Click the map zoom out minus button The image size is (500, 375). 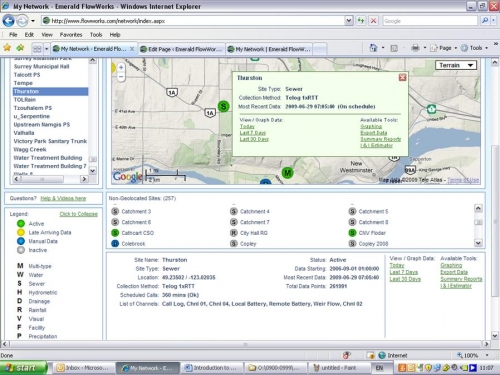pos(121,77)
